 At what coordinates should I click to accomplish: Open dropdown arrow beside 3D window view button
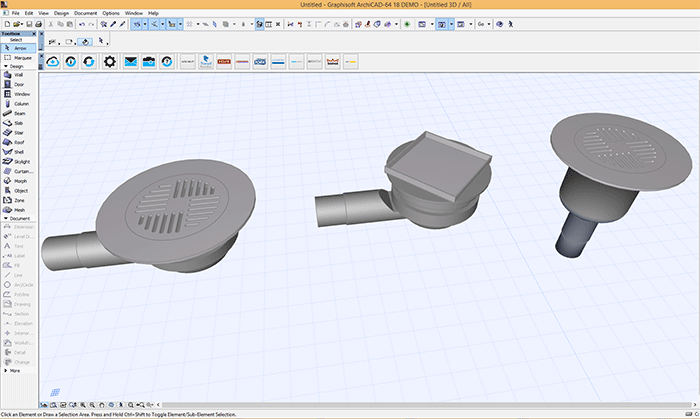pos(451,24)
